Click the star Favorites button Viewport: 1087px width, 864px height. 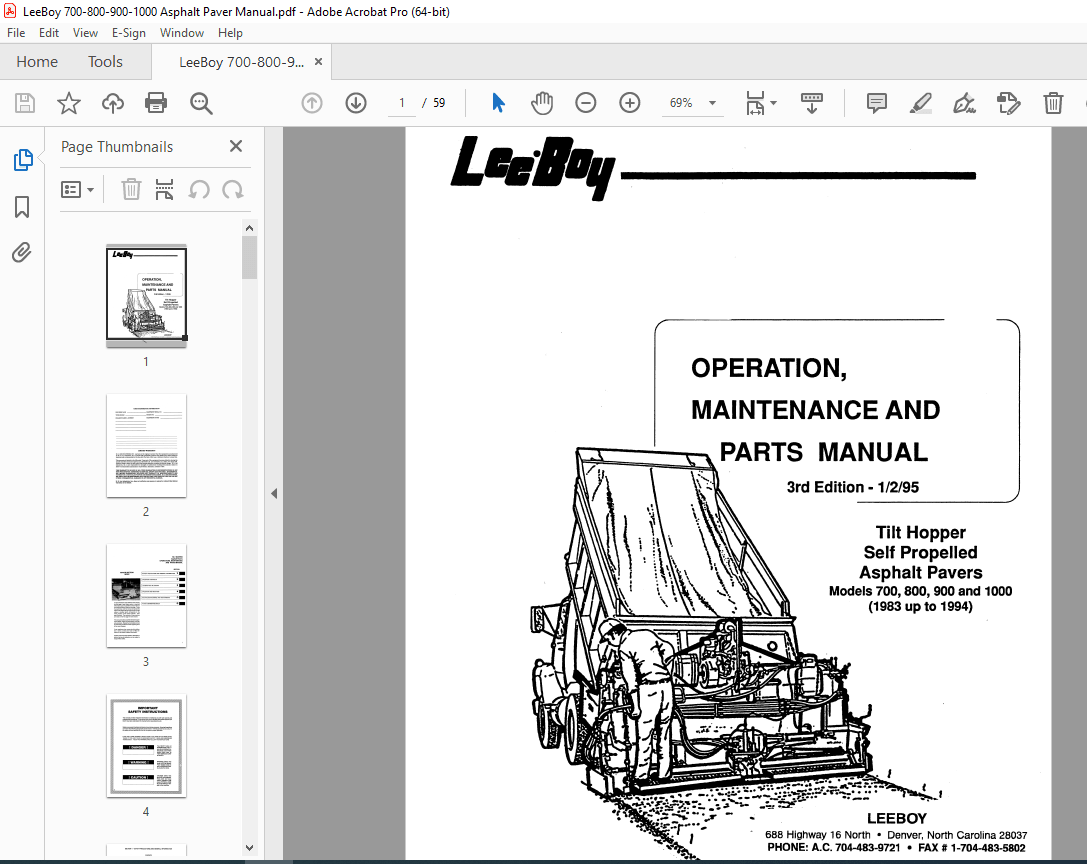point(68,103)
